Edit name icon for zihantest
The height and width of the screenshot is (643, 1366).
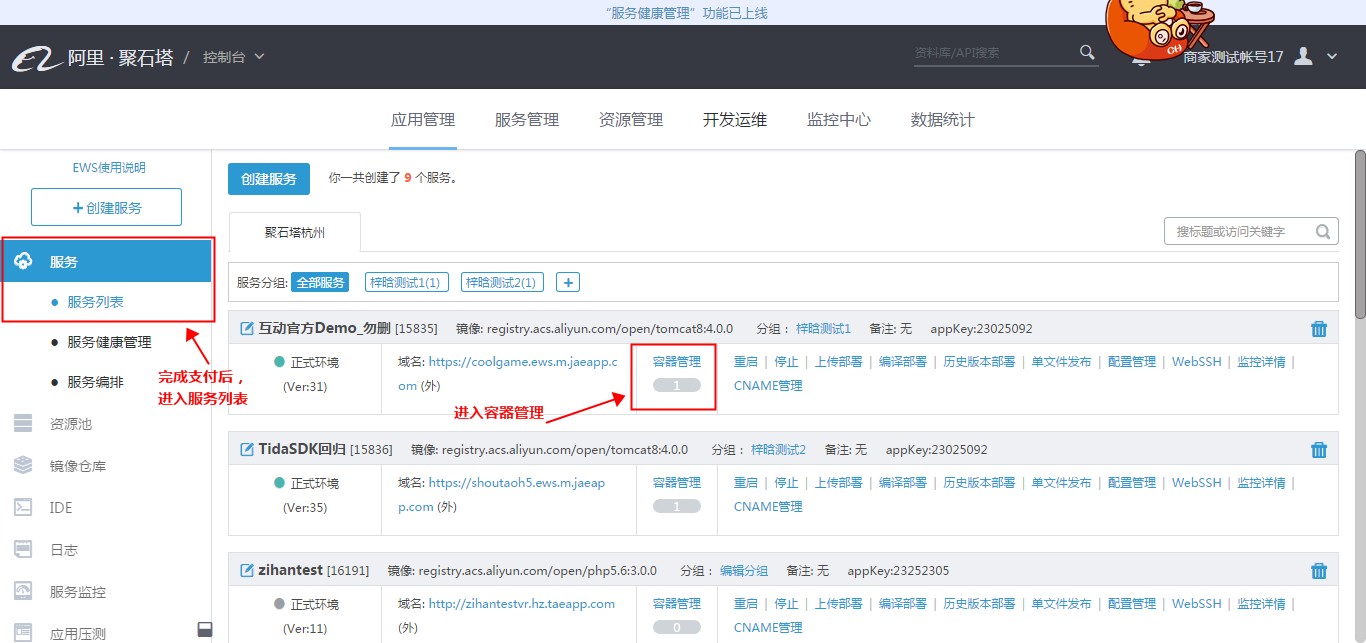click(247, 570)
